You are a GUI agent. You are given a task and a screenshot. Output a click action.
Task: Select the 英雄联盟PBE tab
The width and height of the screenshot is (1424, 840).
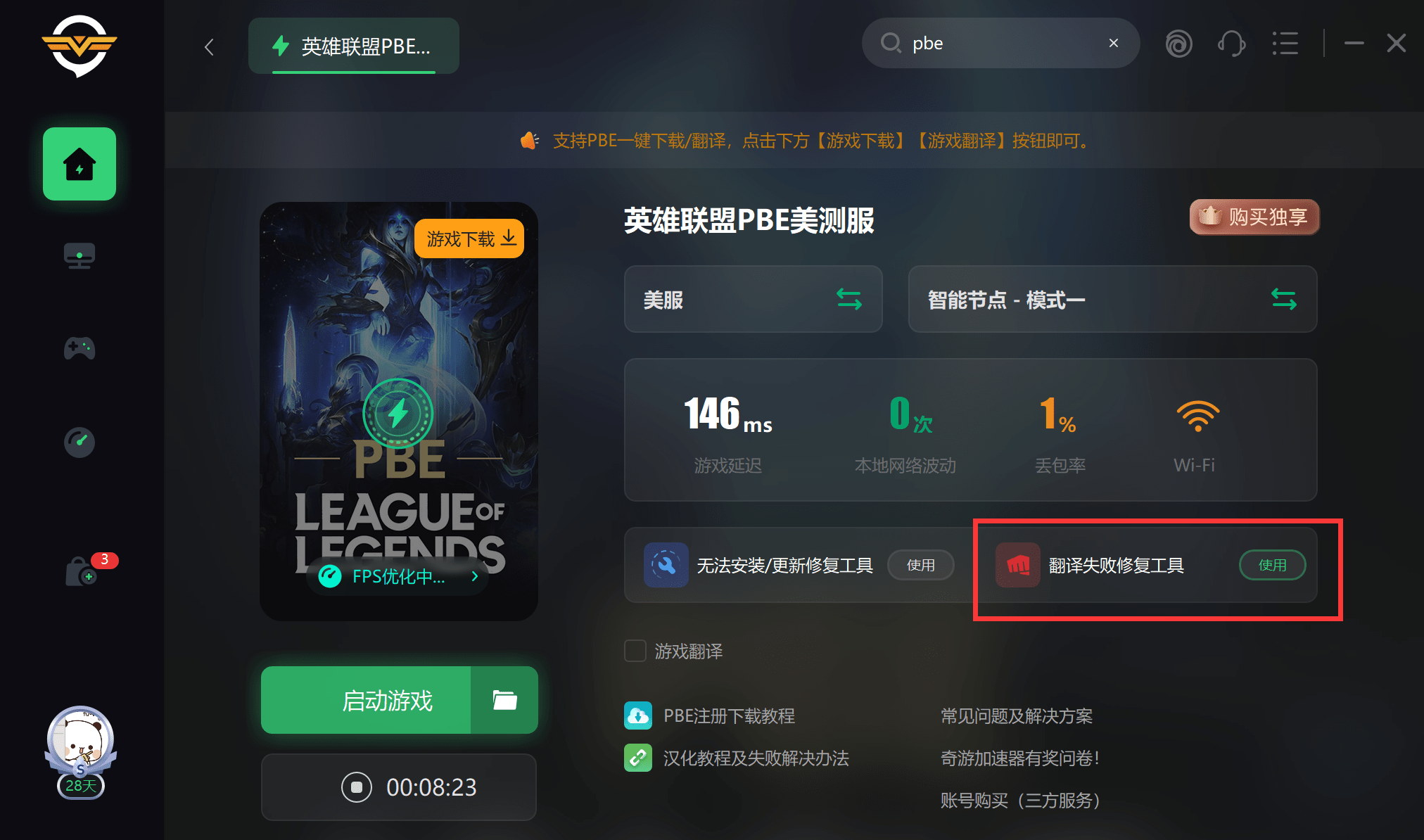coord(354,46)
